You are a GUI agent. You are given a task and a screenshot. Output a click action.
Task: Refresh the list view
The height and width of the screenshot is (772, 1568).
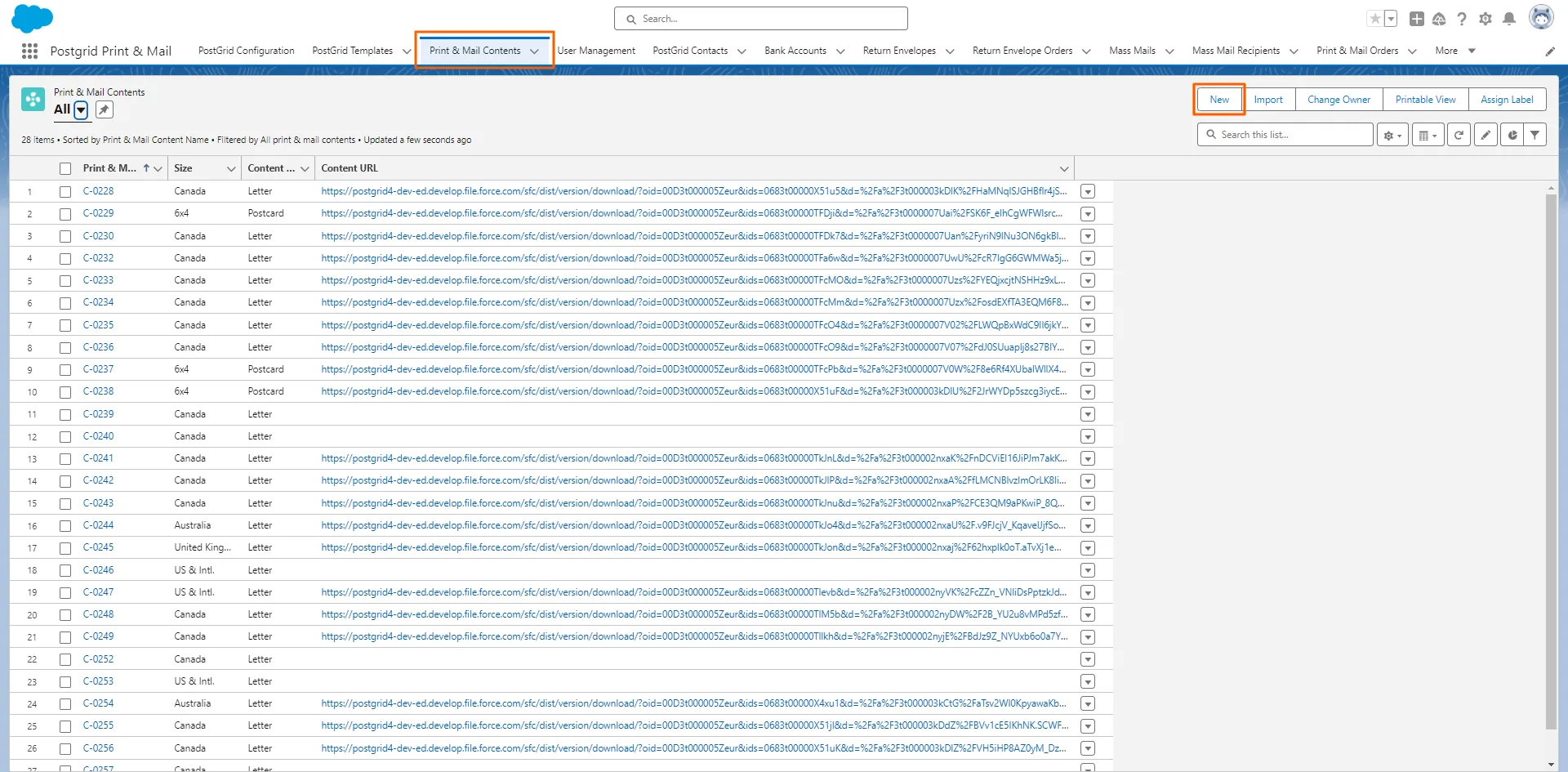click(x=1459, y=135)
